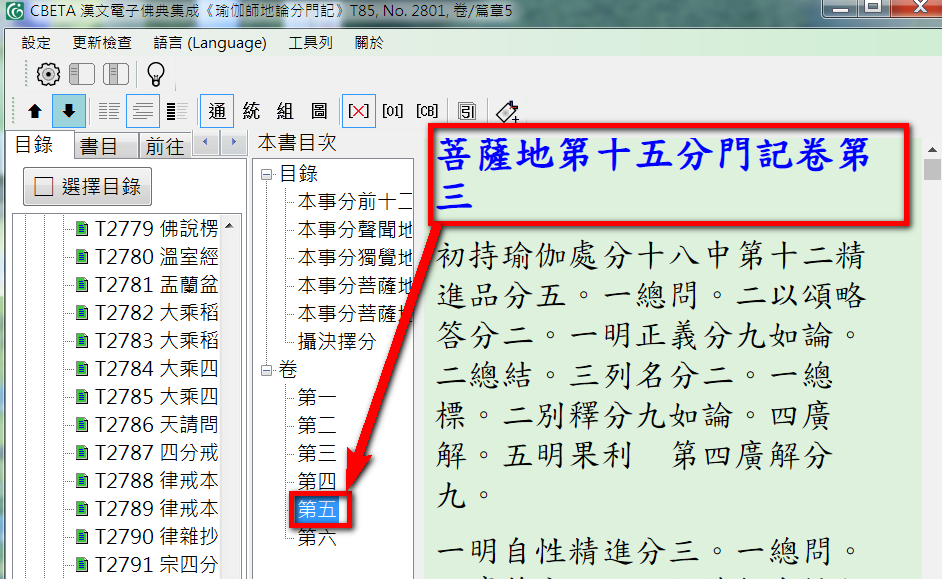Click the 引 citation icon
The width and height of the screenshot is (942, 579).
click(x=467, y=111)
